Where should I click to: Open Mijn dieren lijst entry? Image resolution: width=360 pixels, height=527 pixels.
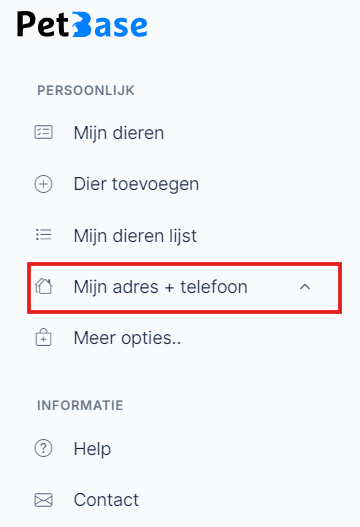(x=135, y=236)
